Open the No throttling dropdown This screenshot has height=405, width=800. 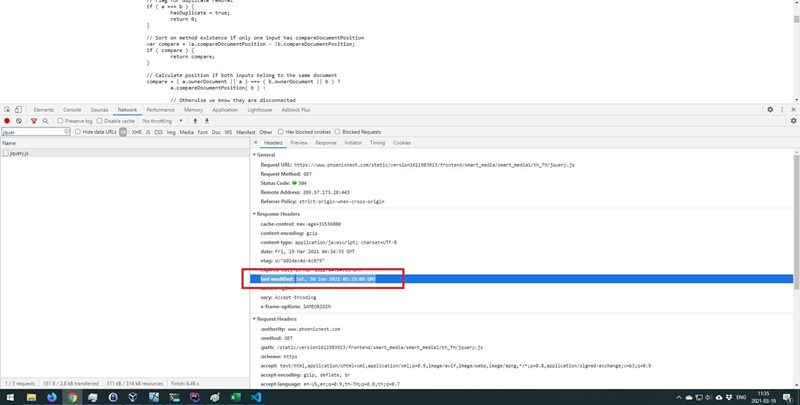click(161, 121)
